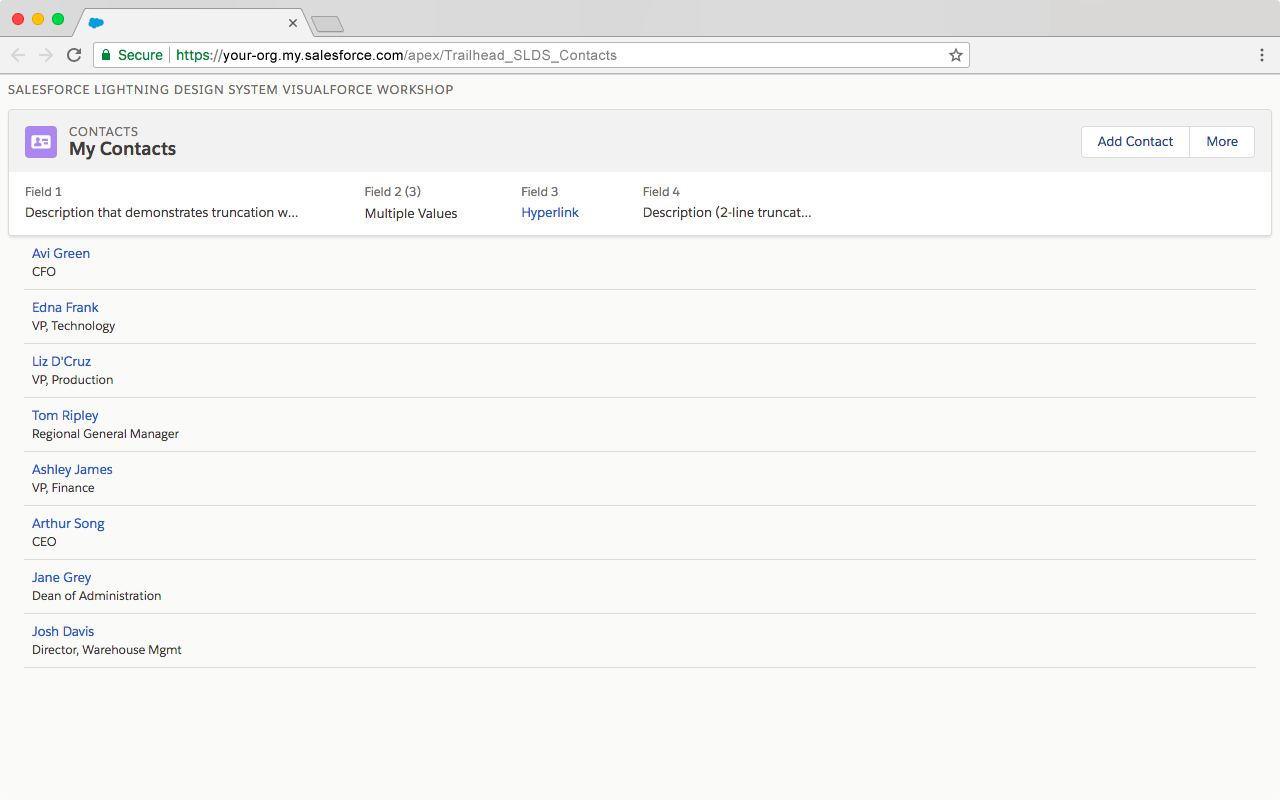Open Tom Ripley's contact
This screenshot has width=1280, height=800.
point(65,416)
